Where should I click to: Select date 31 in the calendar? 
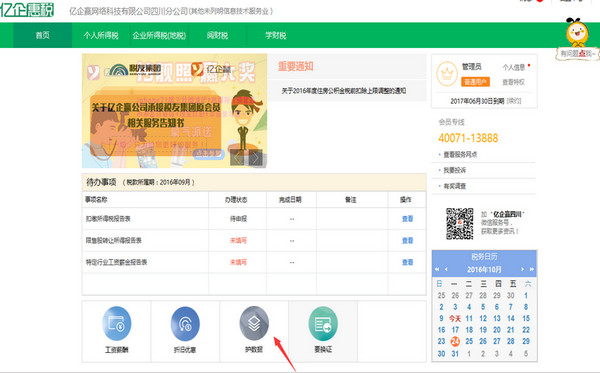point(455,354)
